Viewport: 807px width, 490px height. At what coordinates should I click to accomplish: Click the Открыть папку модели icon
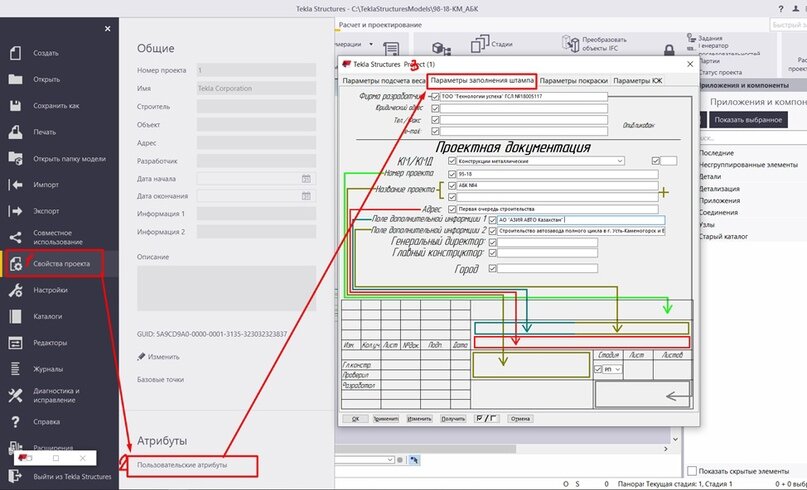[15, 159]
